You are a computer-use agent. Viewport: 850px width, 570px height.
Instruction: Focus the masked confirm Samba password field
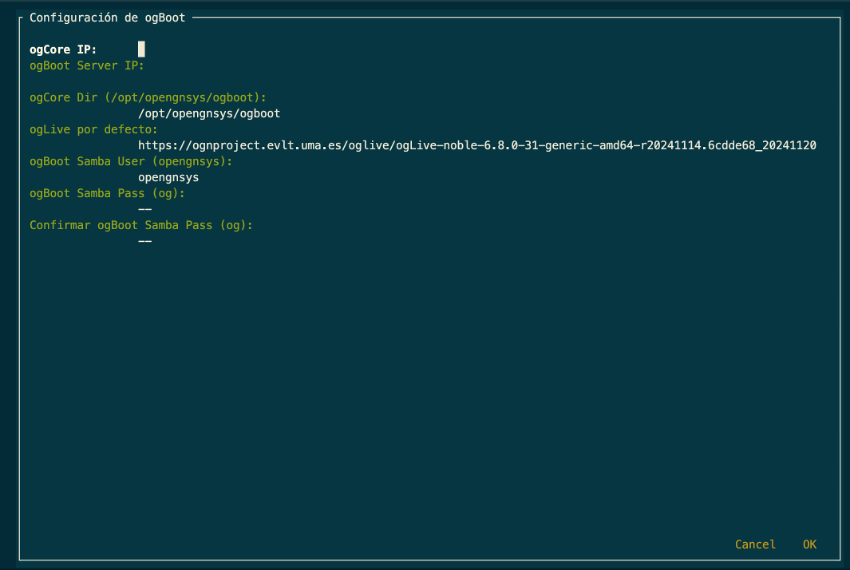pyautogui.click(x=145, y=241)
